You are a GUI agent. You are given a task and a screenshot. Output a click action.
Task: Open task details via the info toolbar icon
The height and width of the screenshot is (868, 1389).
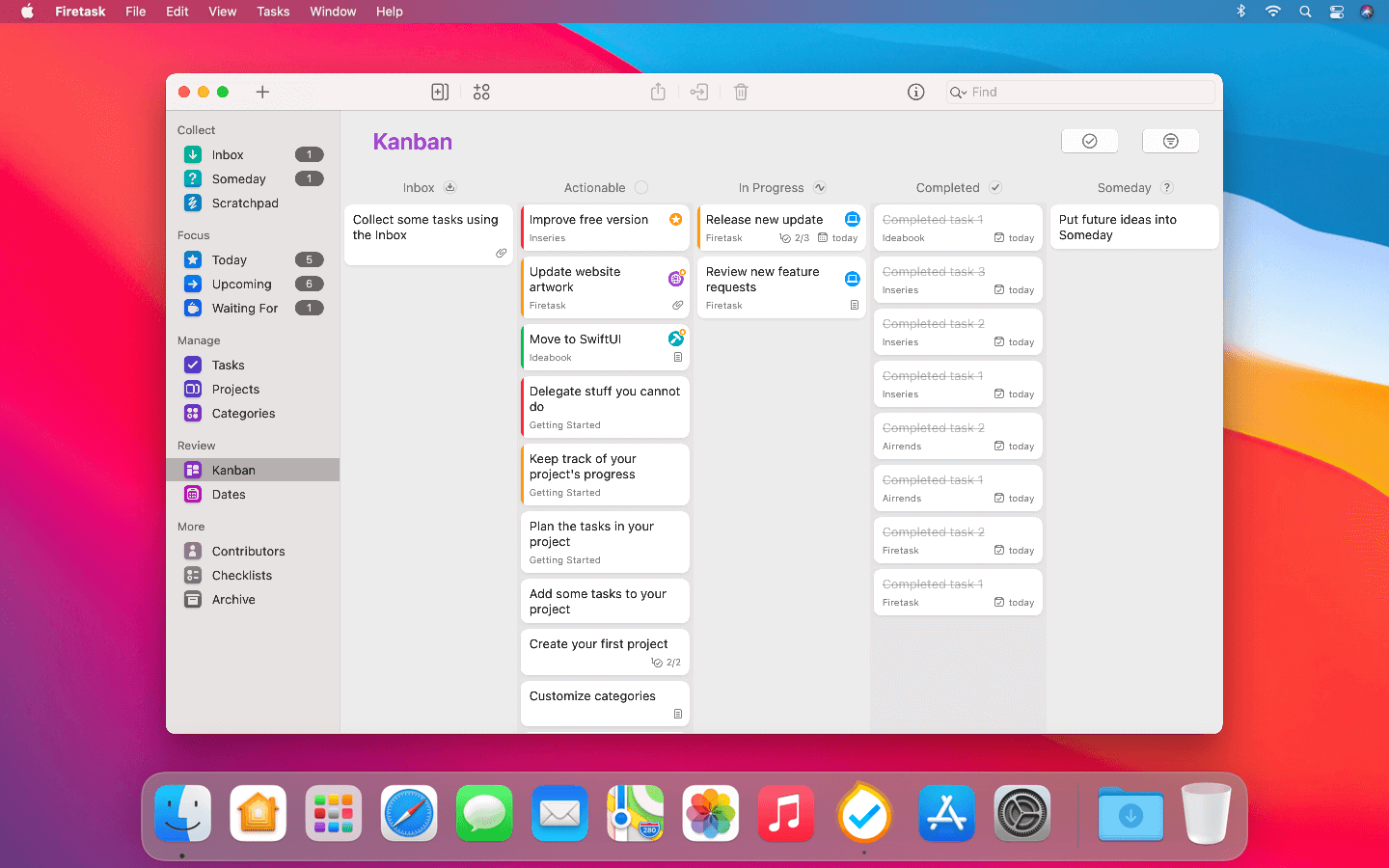[914, 92]
